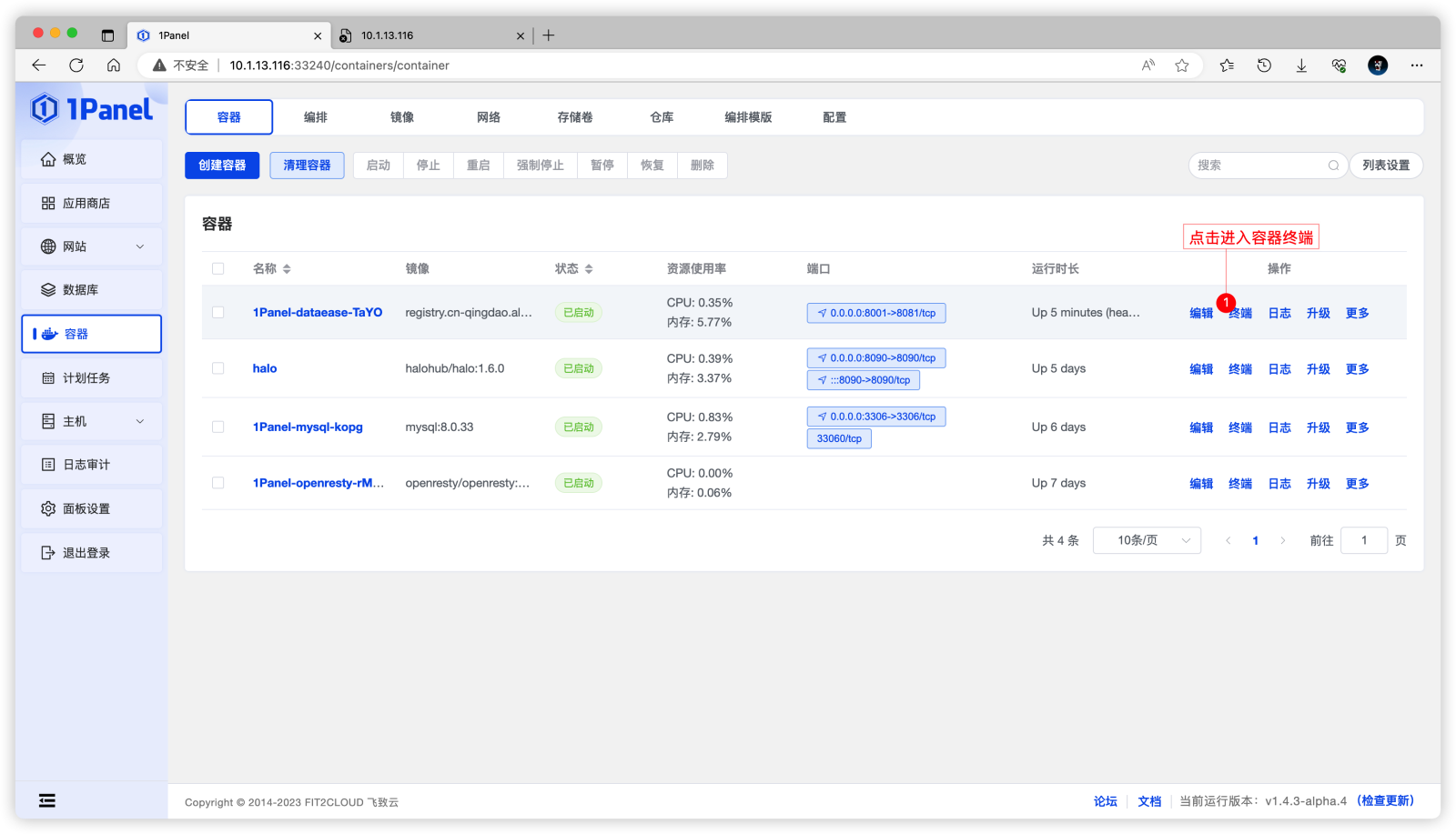This screenshot has width=1456, height=834.
Task: Open the 列表设置 button
Action: tap(1386, 166)
